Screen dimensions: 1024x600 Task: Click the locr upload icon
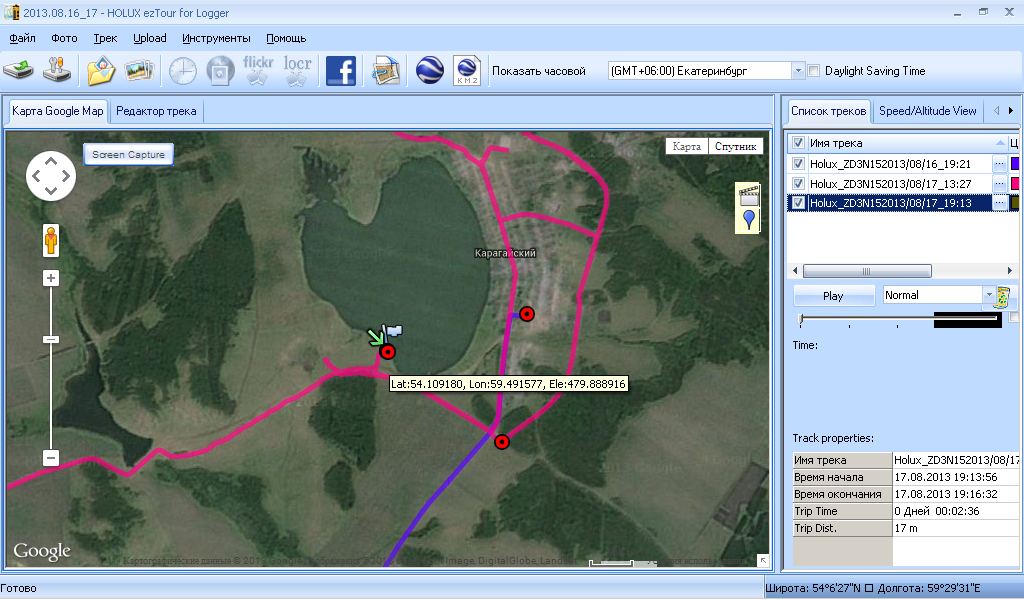[x=298, y=70]
